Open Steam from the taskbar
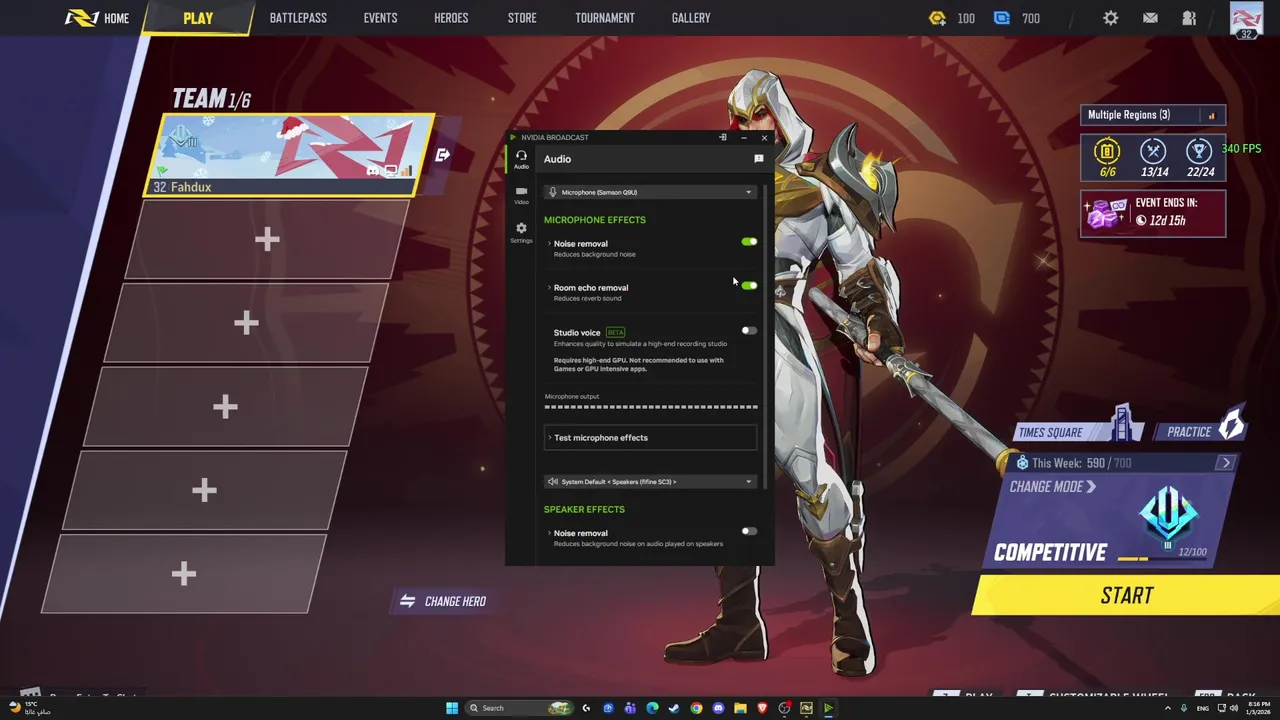The width and height of the screenshot is (1280, 720). click(674, 708)
